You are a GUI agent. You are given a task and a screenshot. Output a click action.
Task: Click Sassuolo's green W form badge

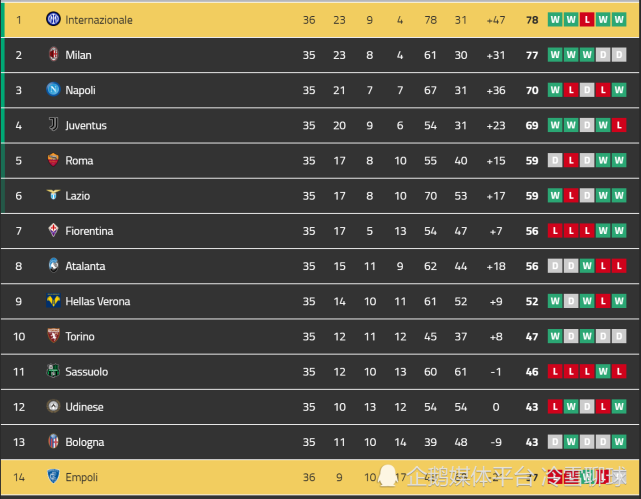pyautogui.click(x=603, y=371)
